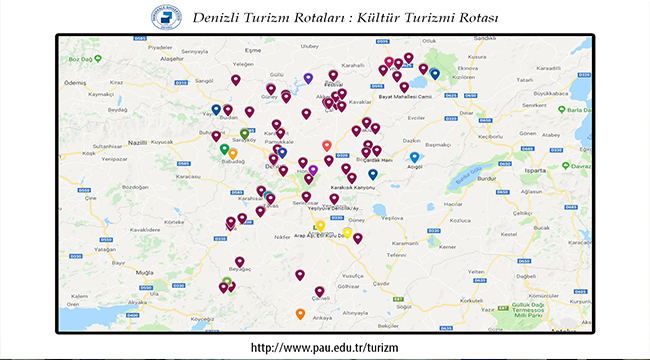Select the Muğla city label
The image size is (650, 360).
pos(145,272)
